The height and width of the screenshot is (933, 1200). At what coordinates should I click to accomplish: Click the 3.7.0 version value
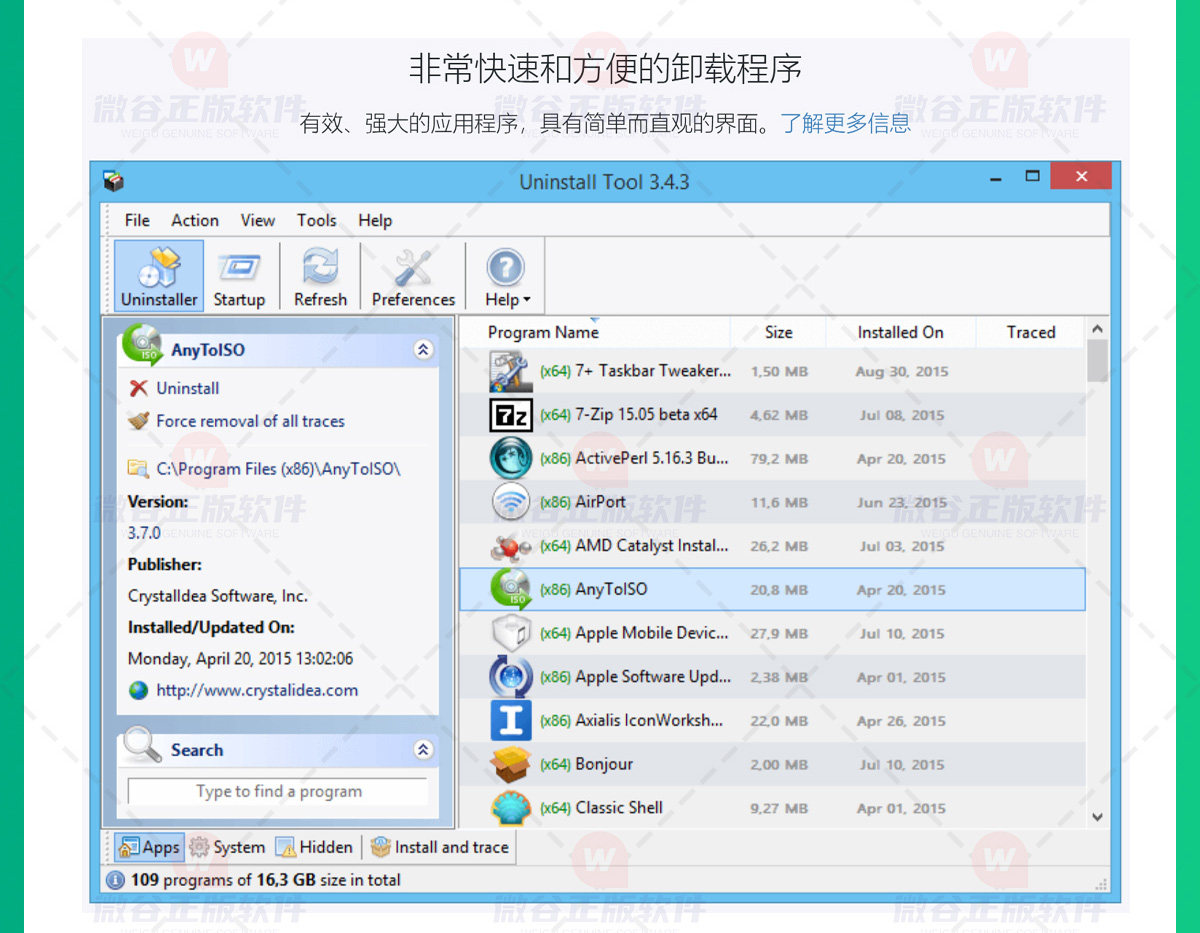144,533
